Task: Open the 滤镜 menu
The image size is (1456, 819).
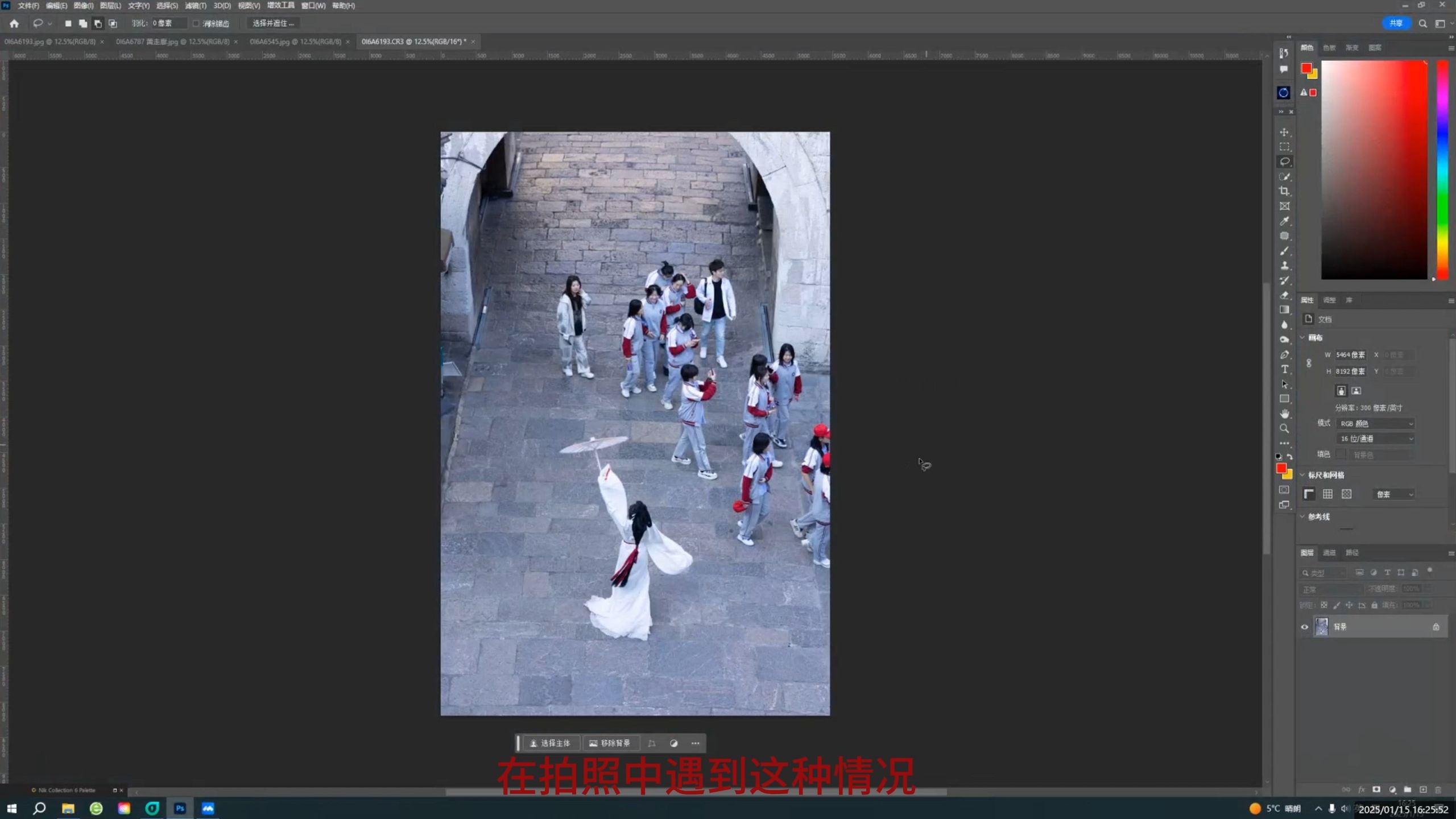Action: pyautogui.click(x=196, y=5)
